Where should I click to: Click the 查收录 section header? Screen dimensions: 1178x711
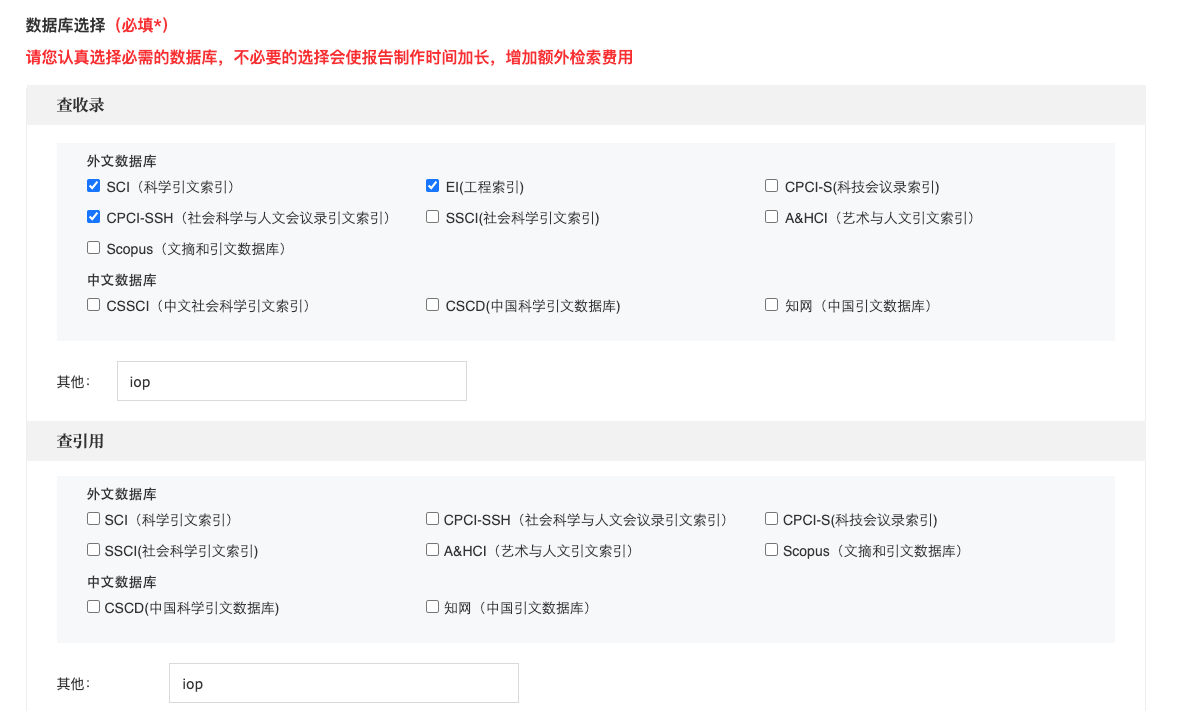click(x=586, y=105)
